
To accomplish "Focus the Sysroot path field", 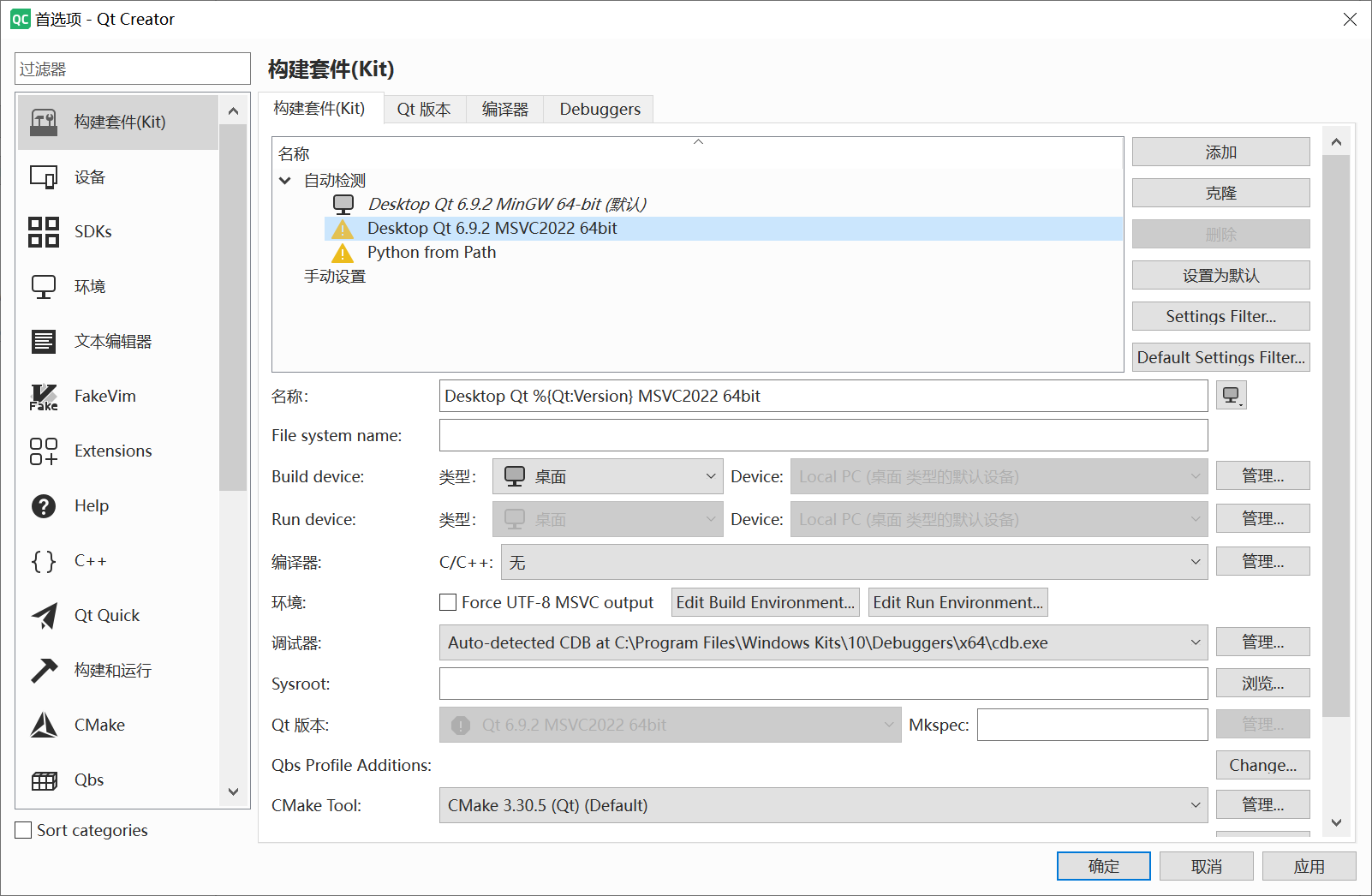I will coord(824,684).
